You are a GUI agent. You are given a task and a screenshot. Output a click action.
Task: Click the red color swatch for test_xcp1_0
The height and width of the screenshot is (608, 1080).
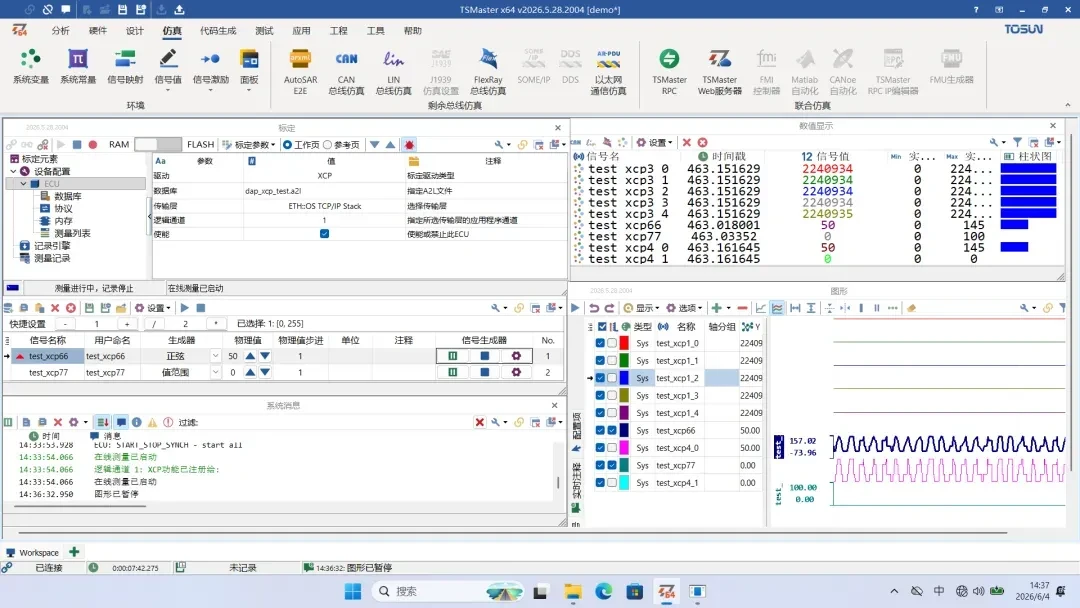point(624,343)
